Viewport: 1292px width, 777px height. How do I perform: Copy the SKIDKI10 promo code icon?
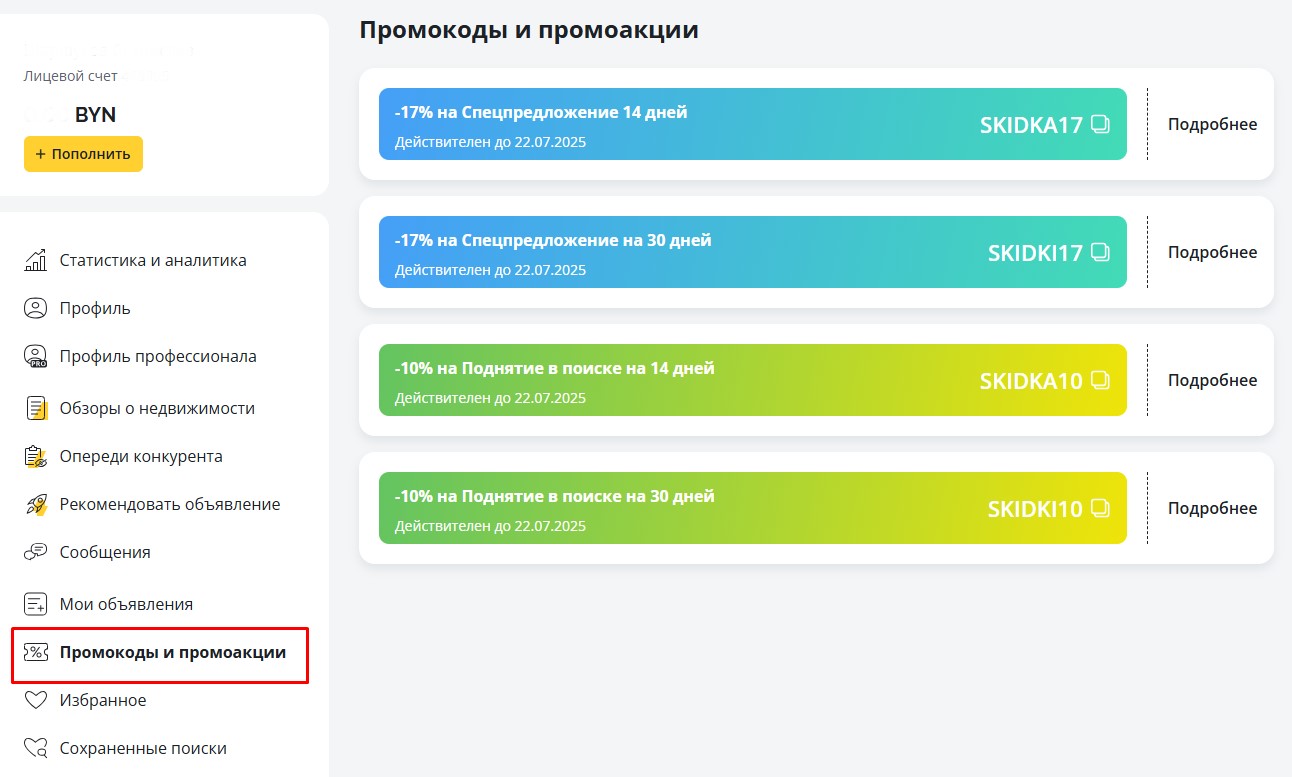[x=1100, y=509]
